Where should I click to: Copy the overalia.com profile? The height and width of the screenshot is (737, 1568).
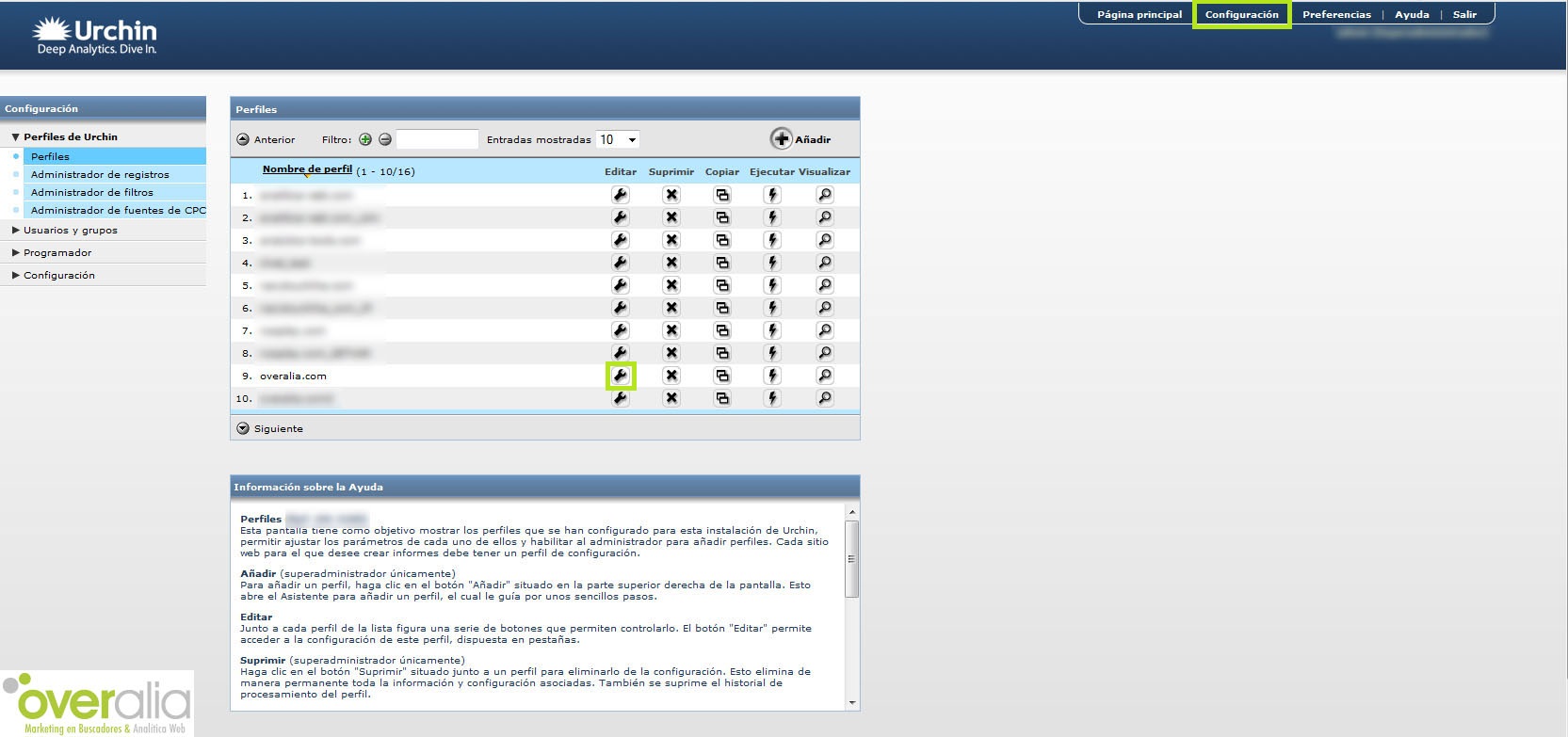tap(722, 376)
